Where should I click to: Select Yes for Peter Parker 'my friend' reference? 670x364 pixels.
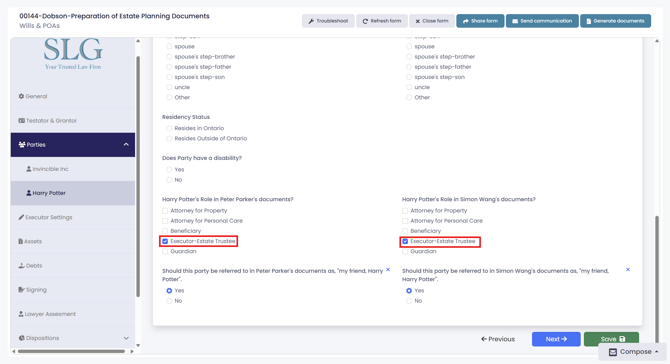click(x=169, y=291)
